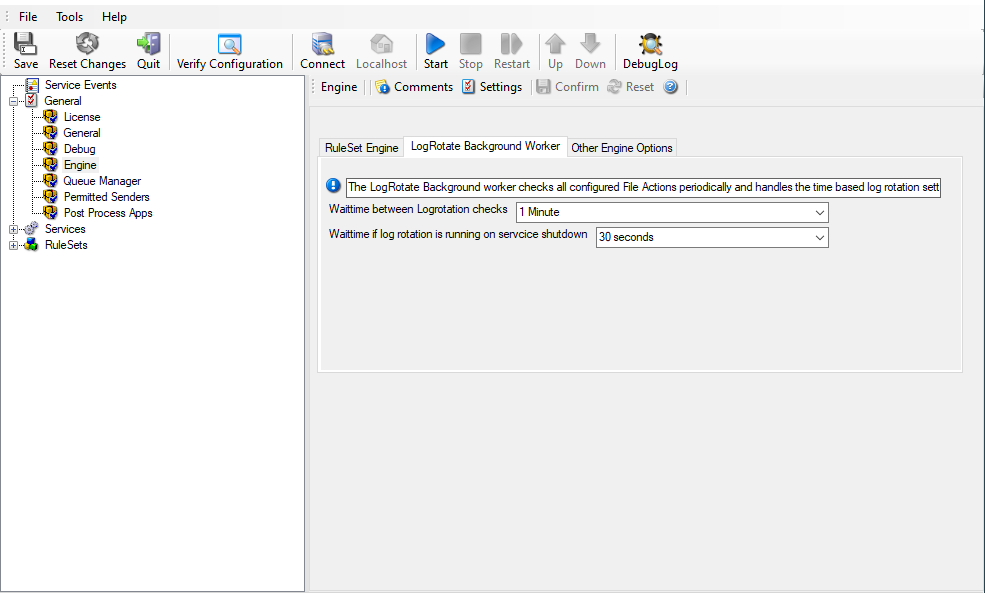Expand the RuleSets tree node

(14, 245)
